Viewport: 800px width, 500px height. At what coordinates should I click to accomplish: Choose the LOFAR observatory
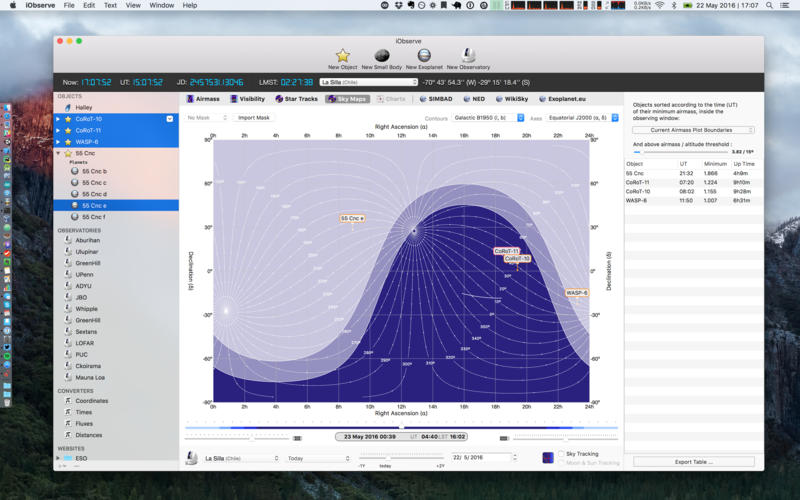tap(116, 343)
